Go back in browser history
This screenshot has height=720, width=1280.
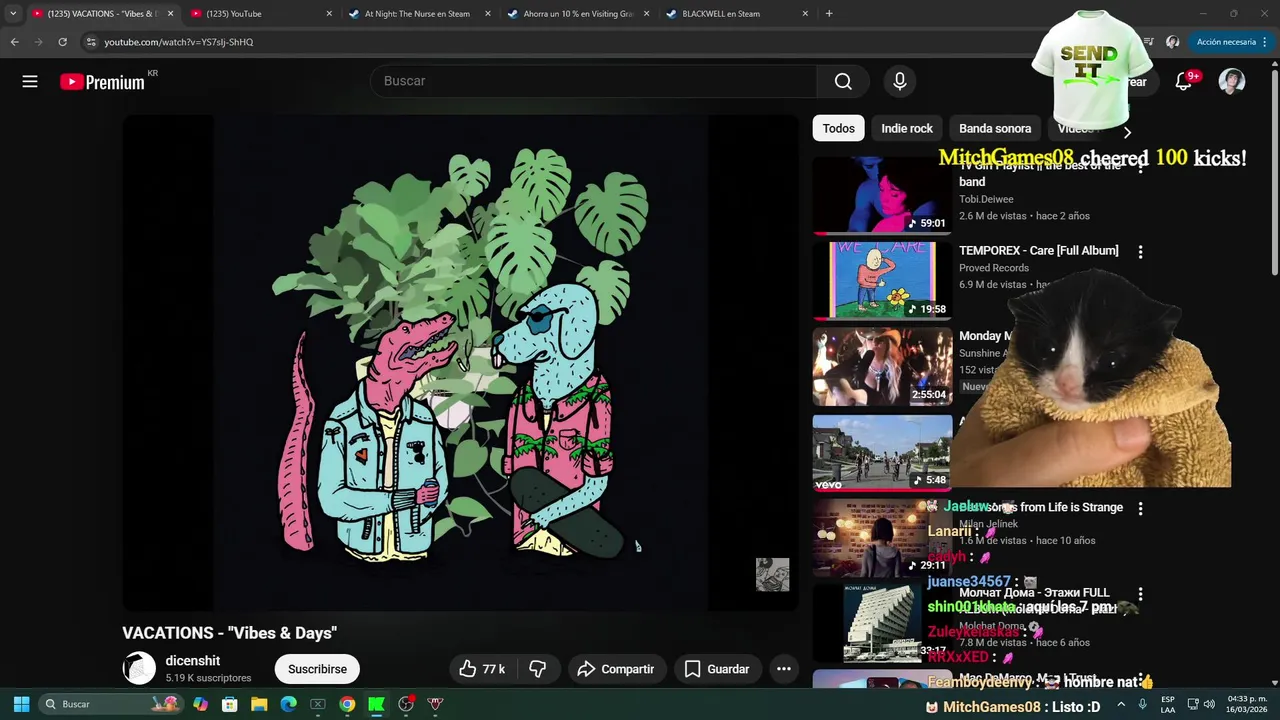14,42
